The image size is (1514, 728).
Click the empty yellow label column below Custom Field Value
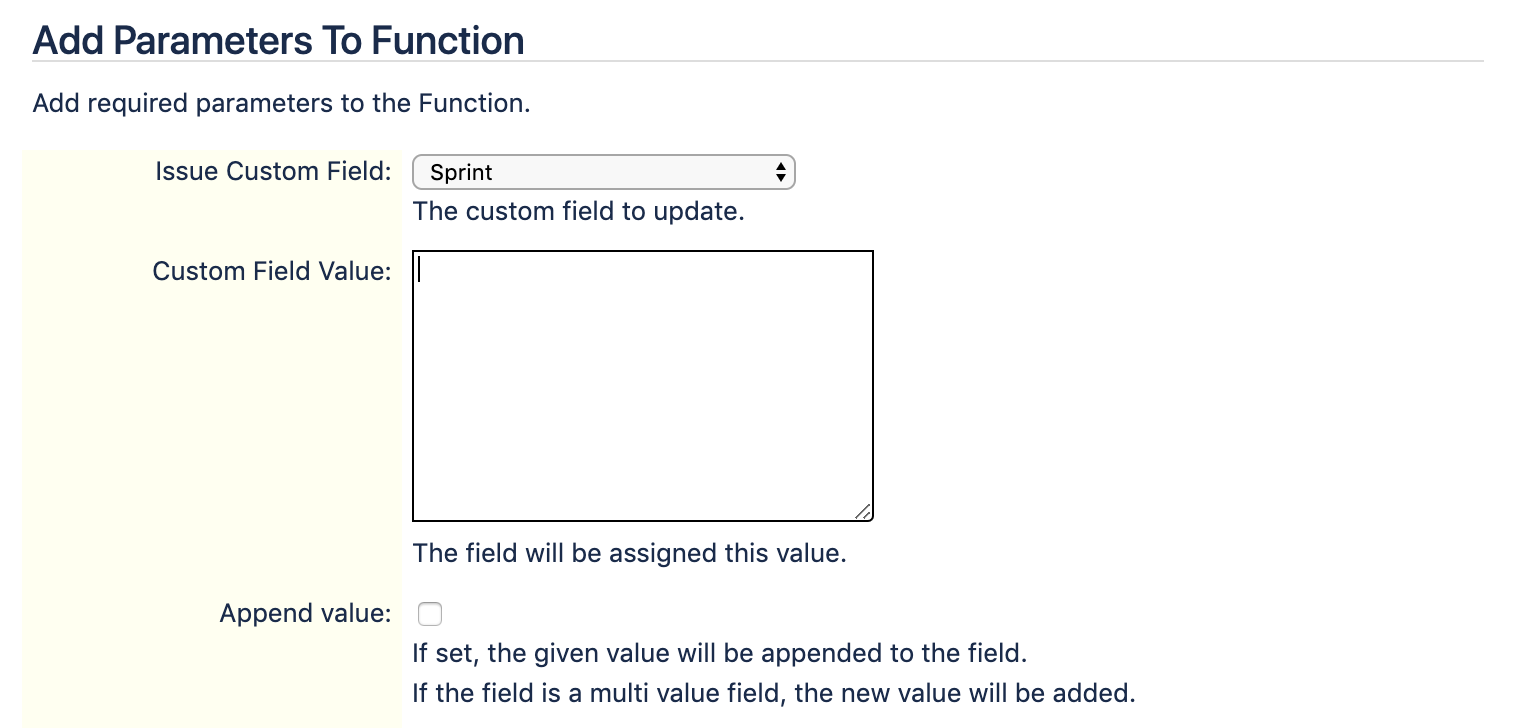point(212,440)
